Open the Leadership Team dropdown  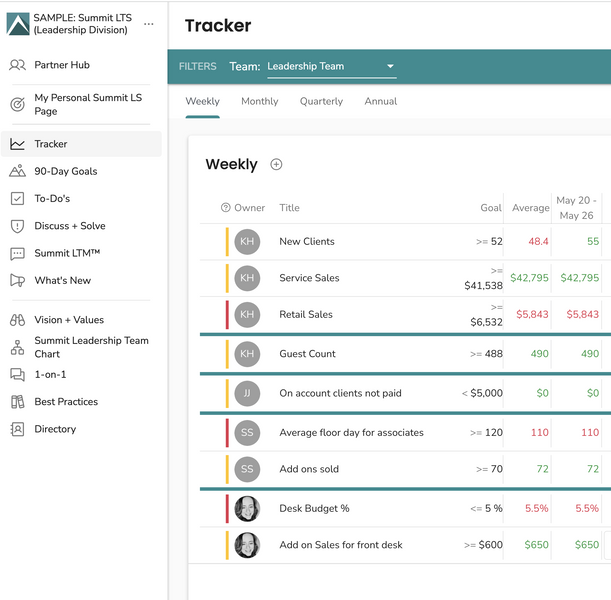click(x=332, y=67)
